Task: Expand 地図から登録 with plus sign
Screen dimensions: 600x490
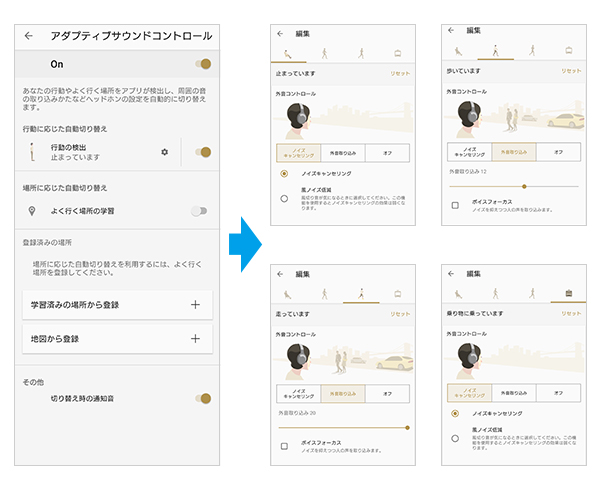Action: (x=195, y=339)
